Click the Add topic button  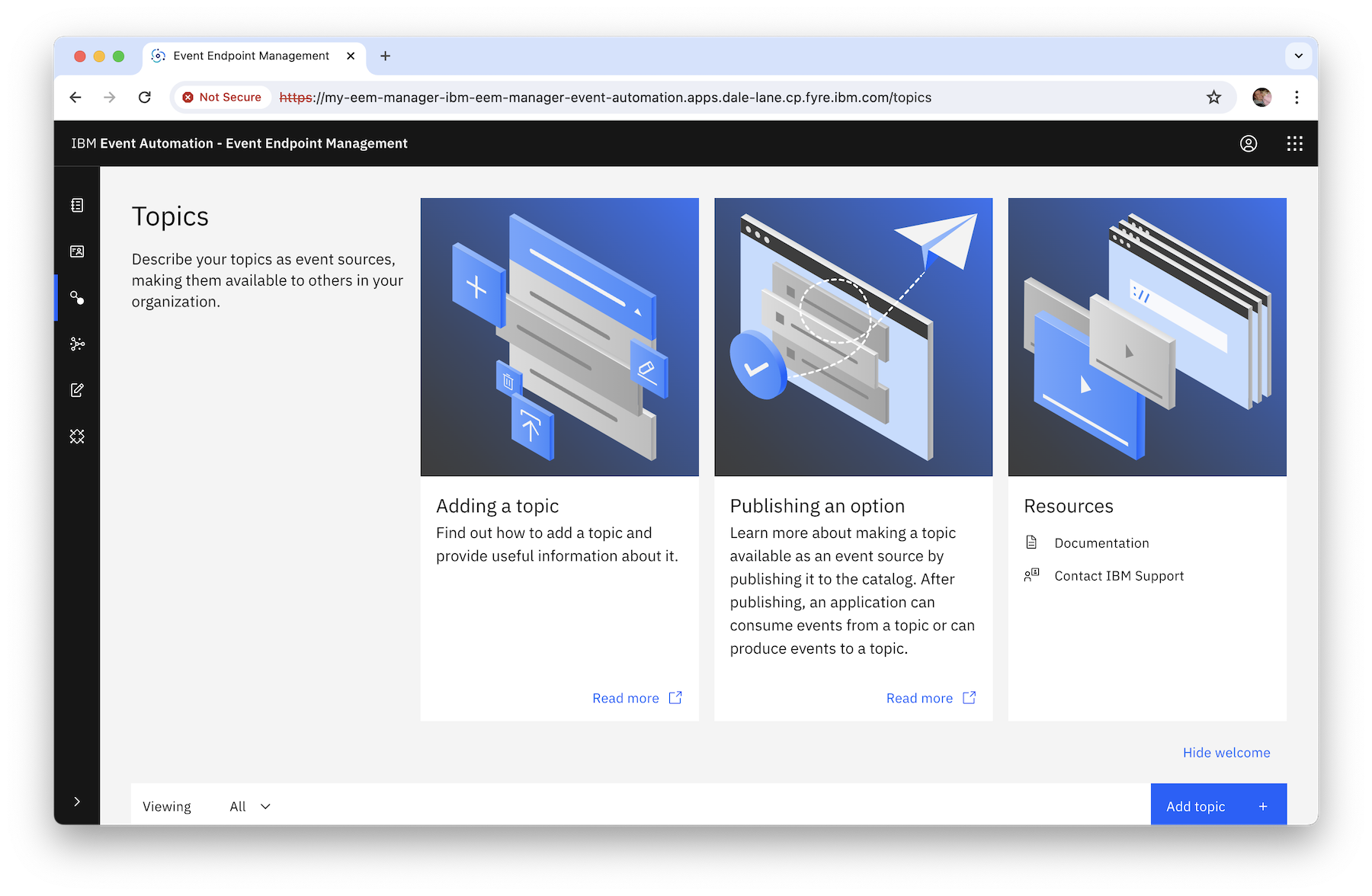click(x=1218, y=805)
